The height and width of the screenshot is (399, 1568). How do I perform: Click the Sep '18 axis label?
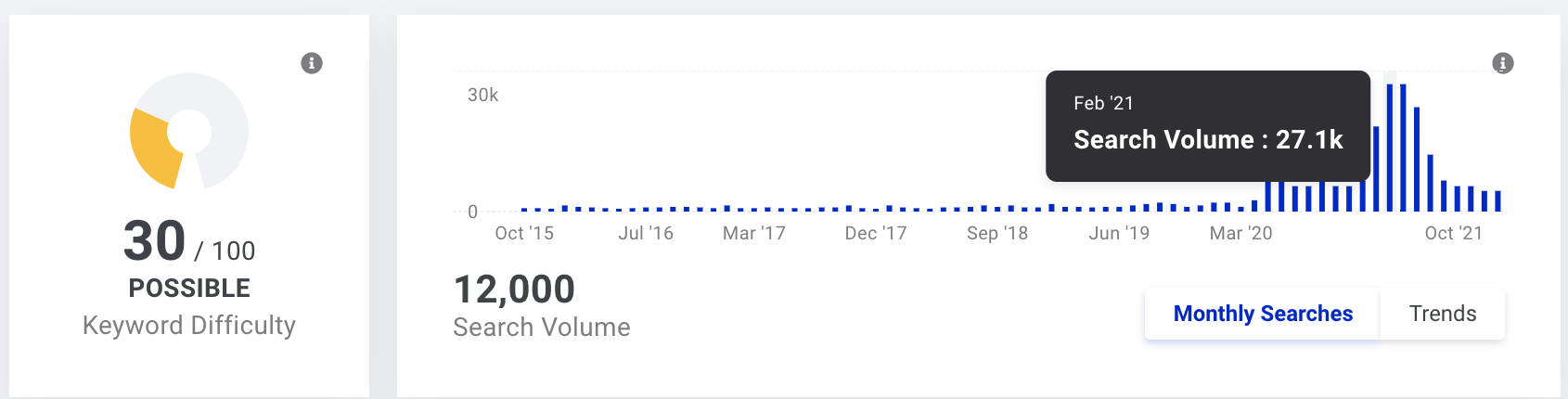click(997, 233)
